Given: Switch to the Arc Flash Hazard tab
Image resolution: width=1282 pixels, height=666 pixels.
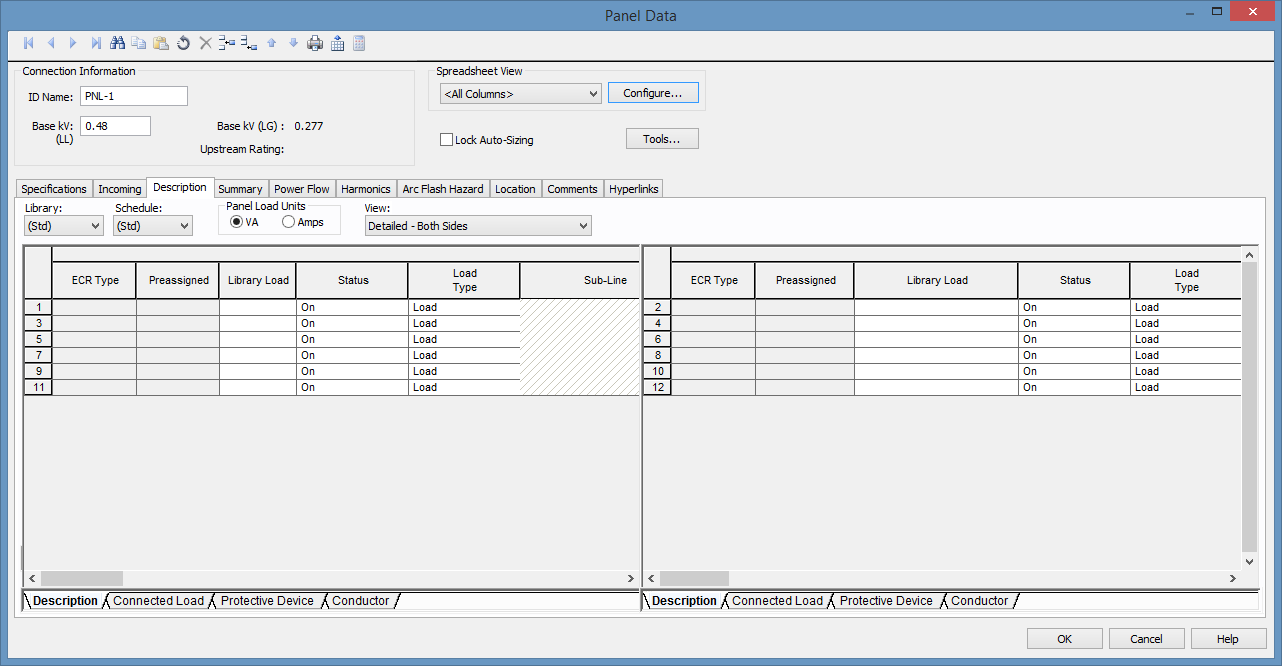Looking at the screenshot, I should (442, 189).
